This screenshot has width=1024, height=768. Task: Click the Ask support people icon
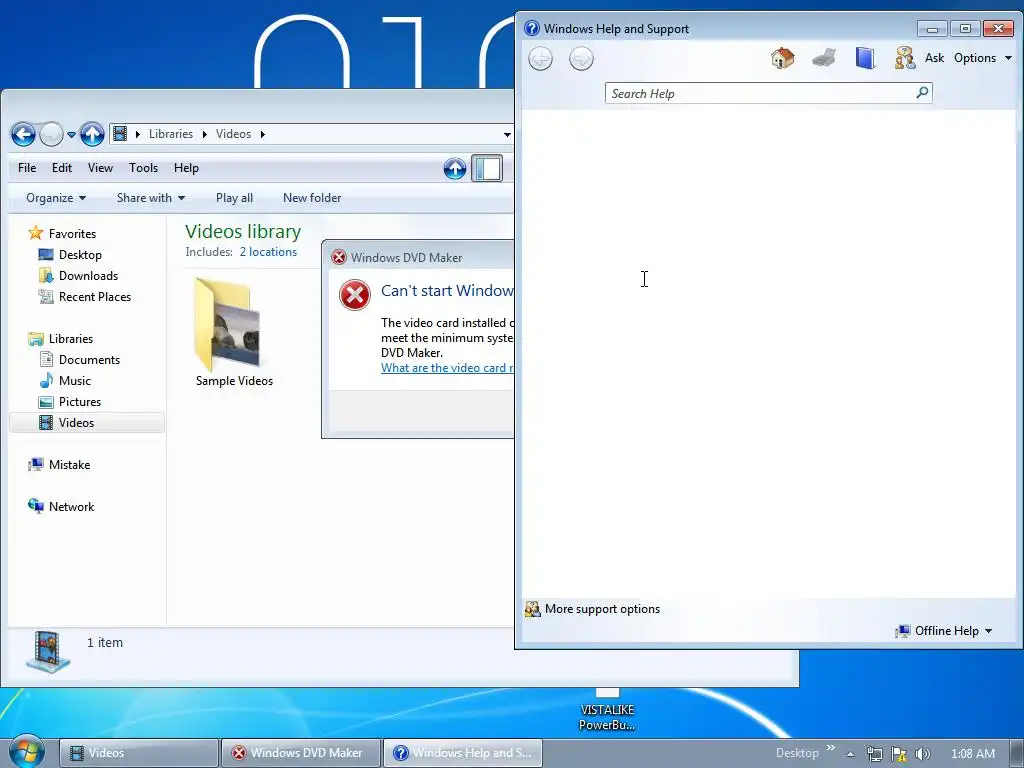pyautogui.click(x=904, y=58)
